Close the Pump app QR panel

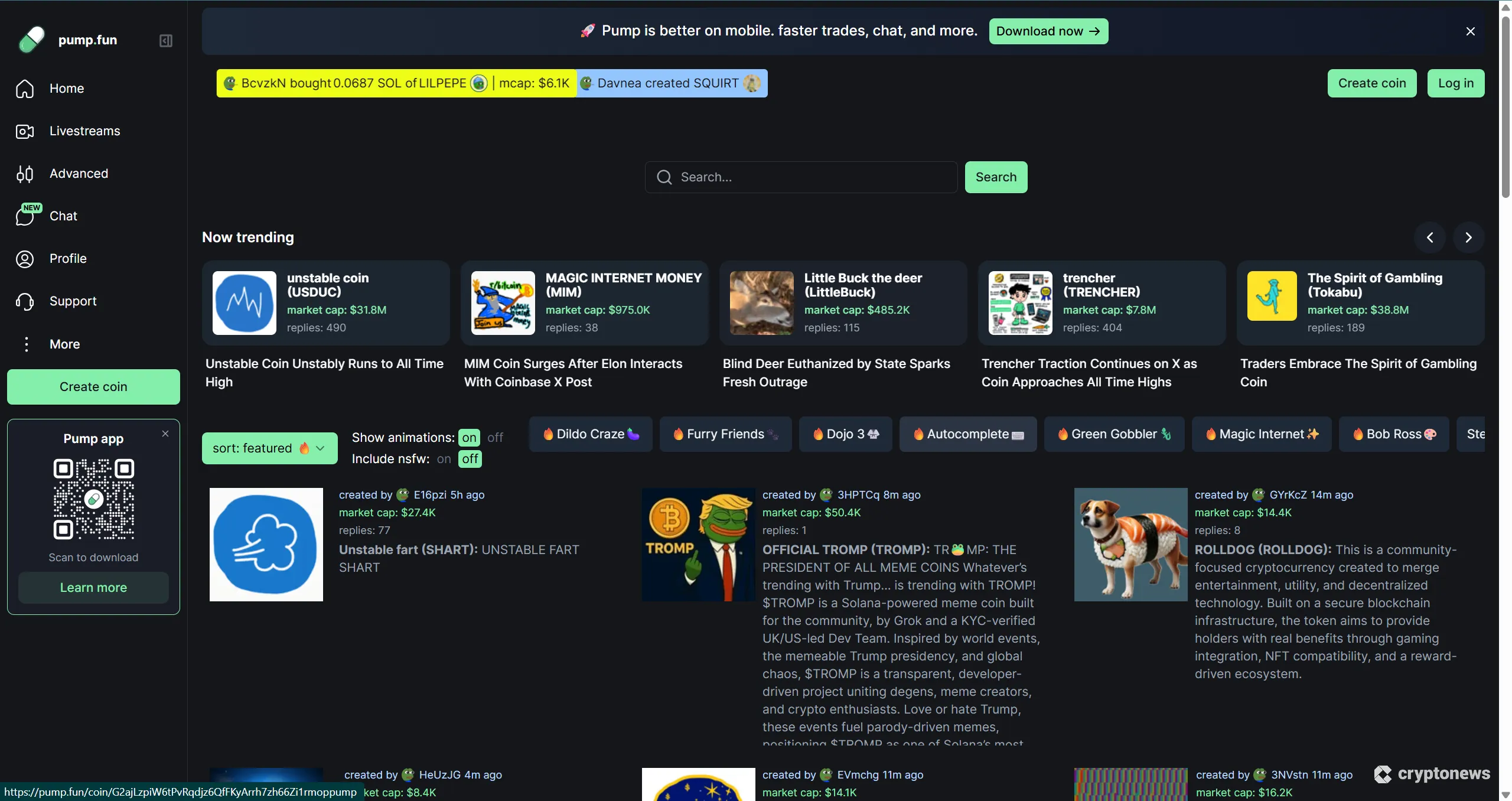tap(165, 434)
